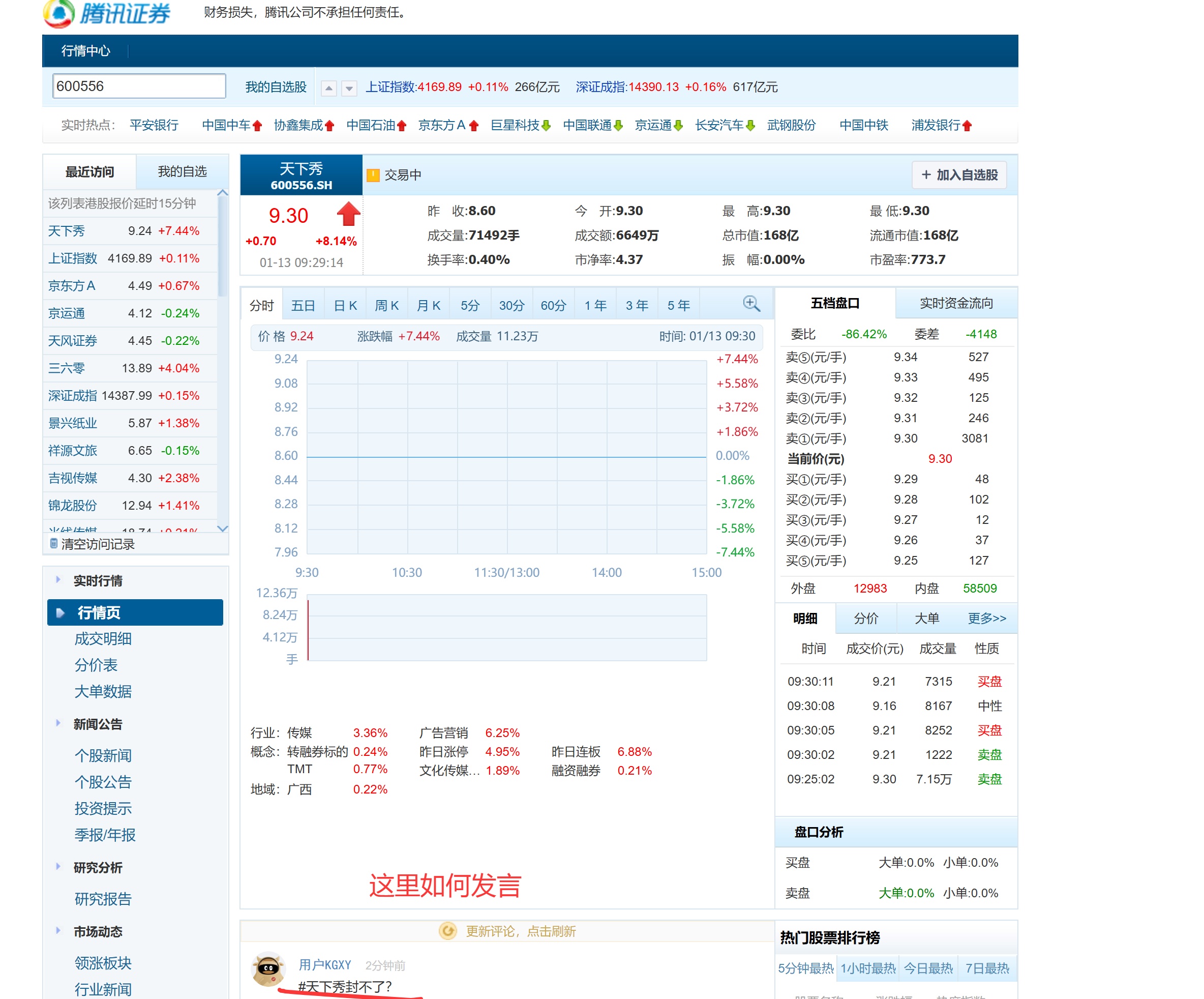The width and height of the screenshot is (1204, 999).
Task: Click the stock code search field
Action: tap(139, 86)
